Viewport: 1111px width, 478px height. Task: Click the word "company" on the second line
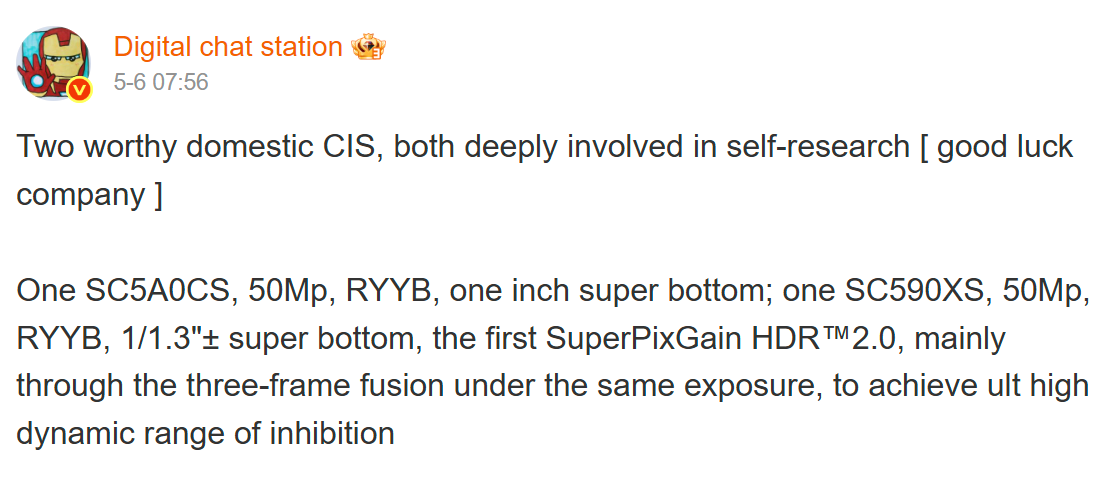pyautogui.click(x=80, y=195)
